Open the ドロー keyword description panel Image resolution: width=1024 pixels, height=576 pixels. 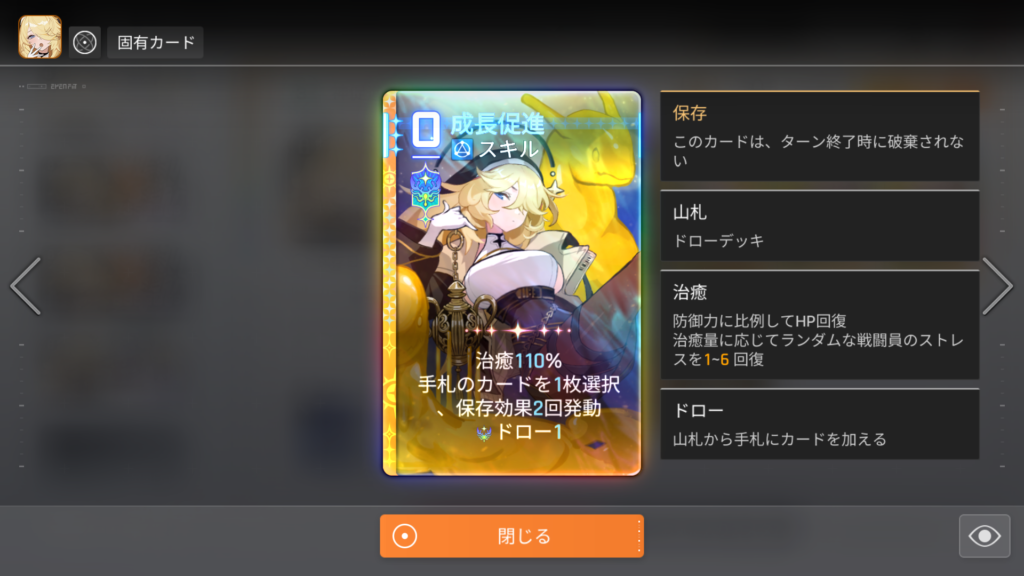pyautogui.click(x=820, y=424)
